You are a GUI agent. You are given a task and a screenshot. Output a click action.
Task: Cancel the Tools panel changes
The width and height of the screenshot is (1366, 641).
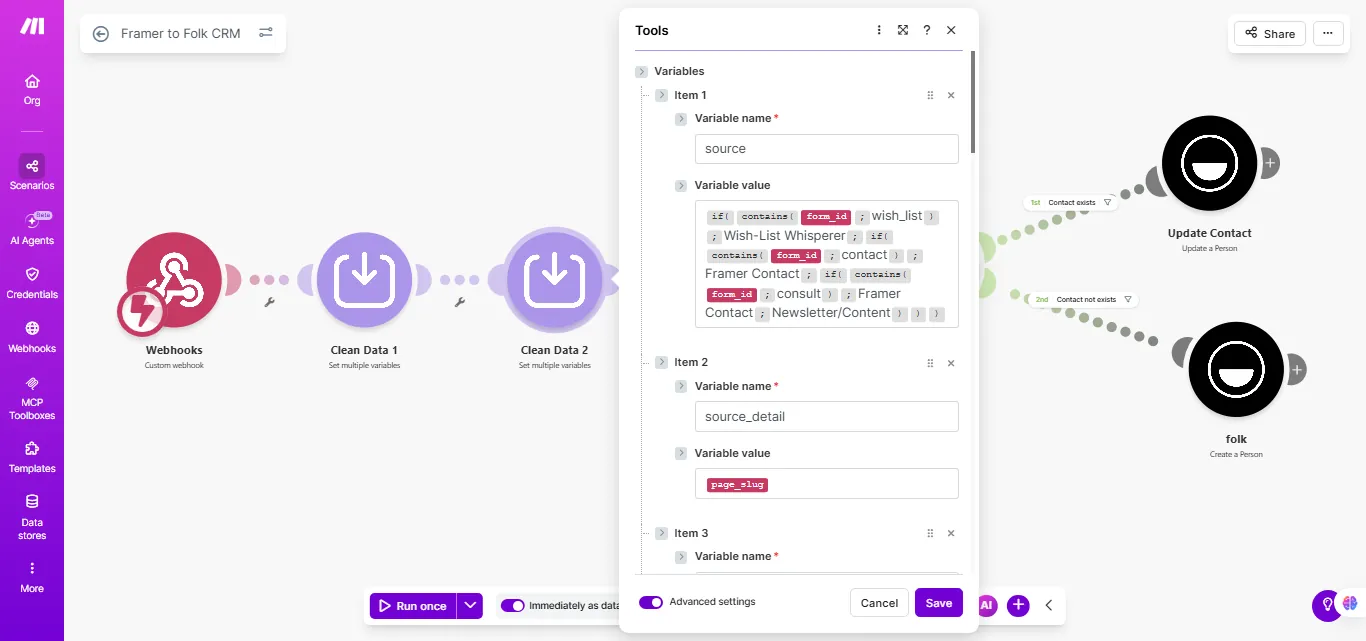[x=879, y=603]
